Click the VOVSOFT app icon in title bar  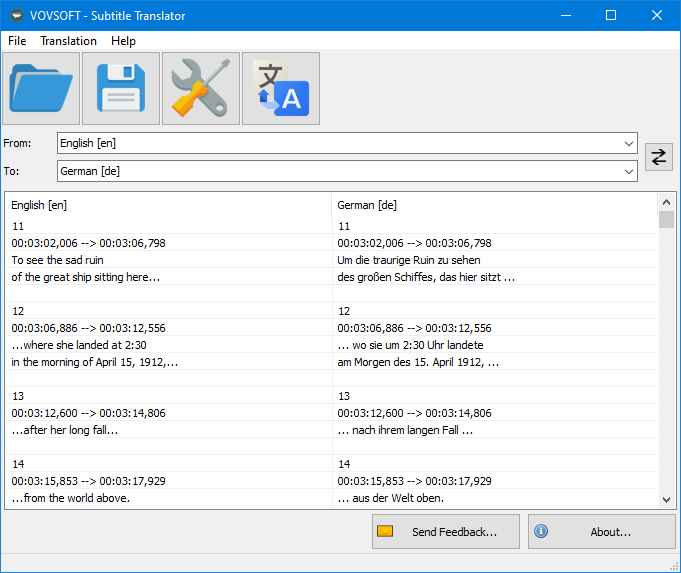click(15, 15)
